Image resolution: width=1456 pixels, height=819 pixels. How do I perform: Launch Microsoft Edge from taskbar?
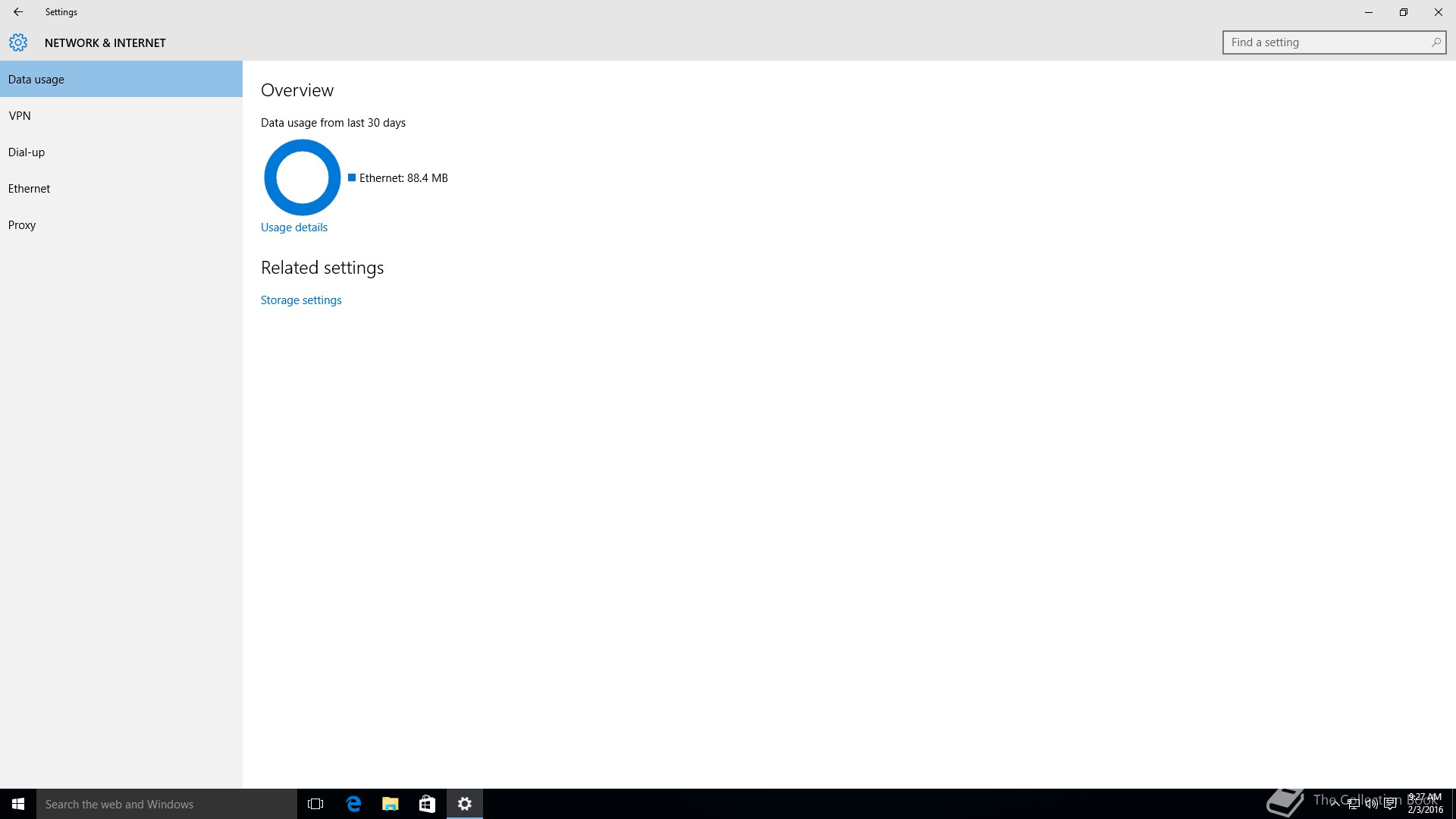click(x=353, y=804)
